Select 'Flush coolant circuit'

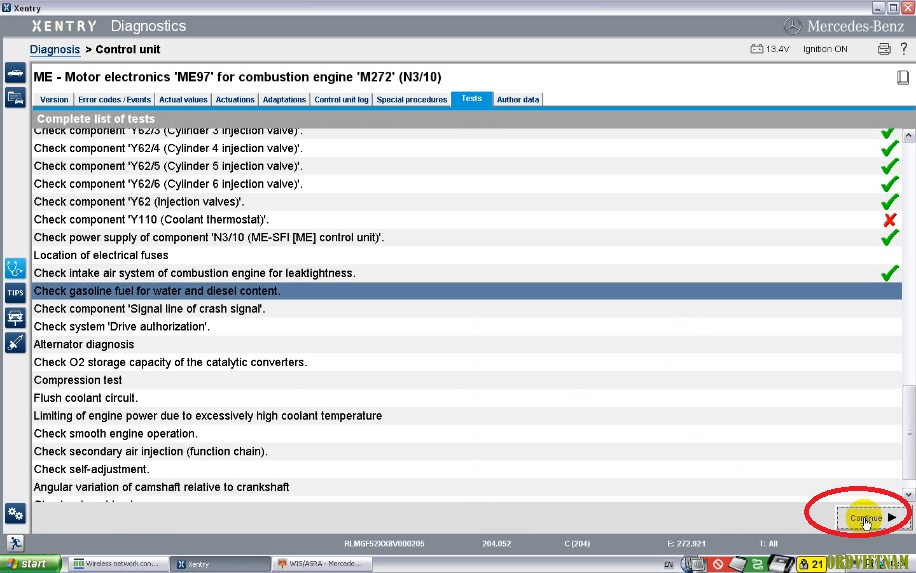click(x=467, y=398)
